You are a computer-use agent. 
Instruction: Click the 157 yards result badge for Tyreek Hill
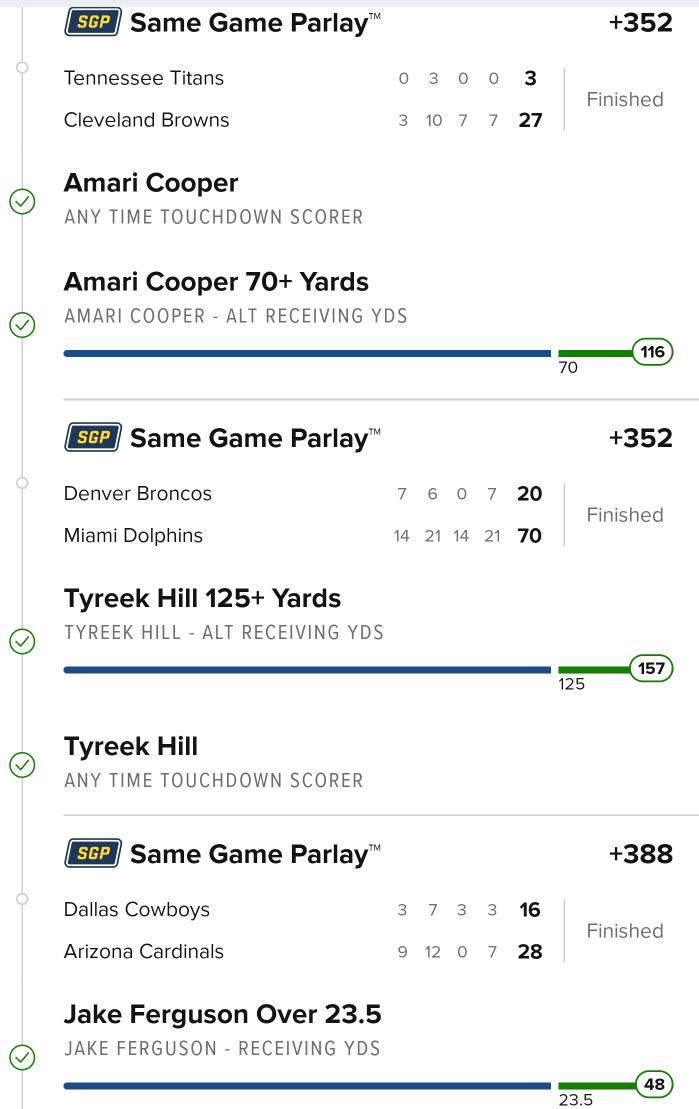coord(652,668)
